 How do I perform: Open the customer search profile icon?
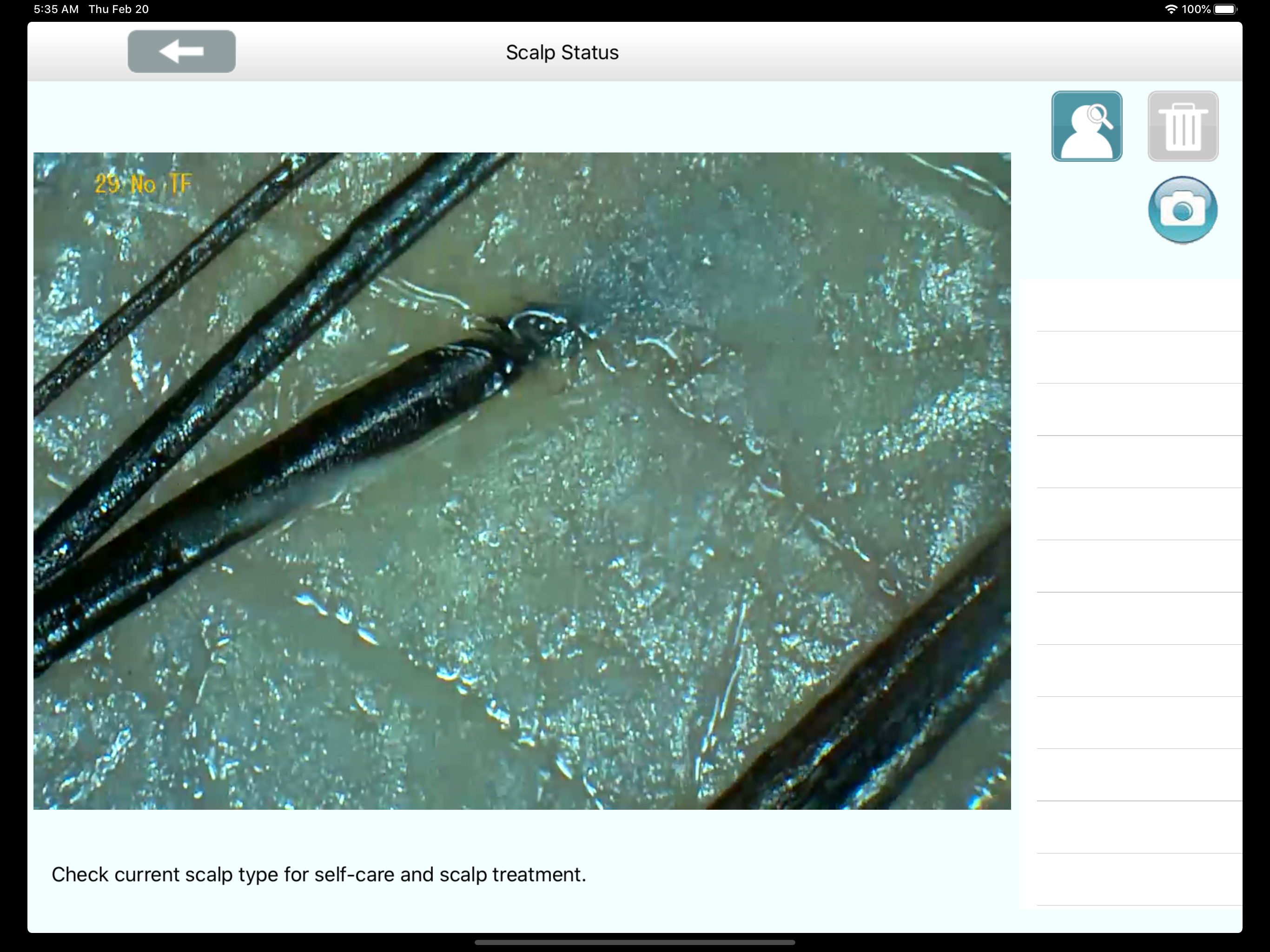(x=1087, y=126)
